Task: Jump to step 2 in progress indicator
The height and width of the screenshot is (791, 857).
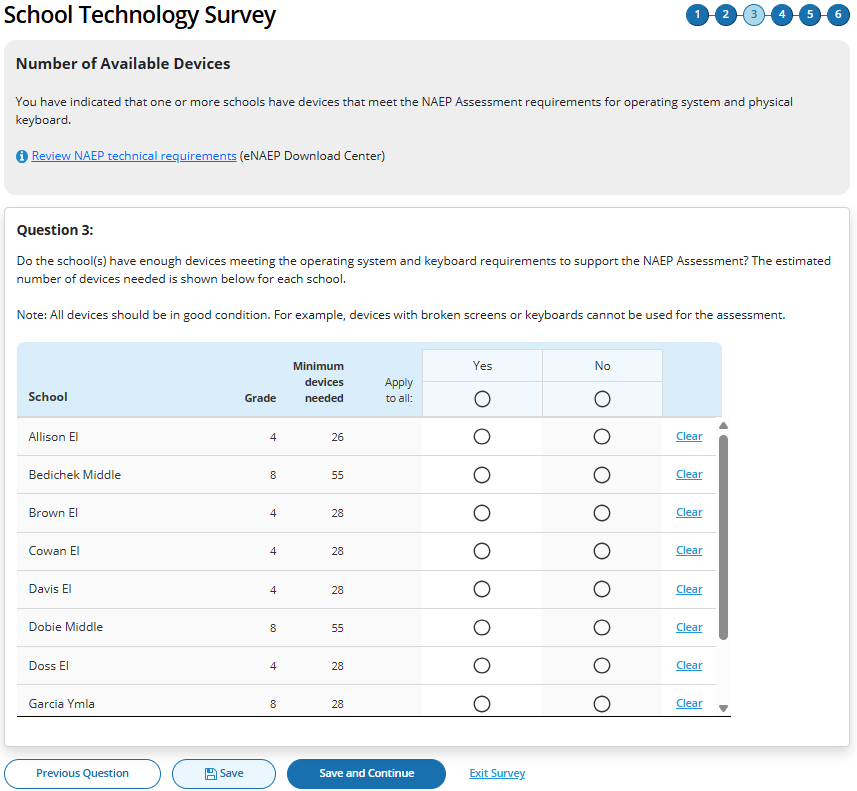Action: [725, 15]
